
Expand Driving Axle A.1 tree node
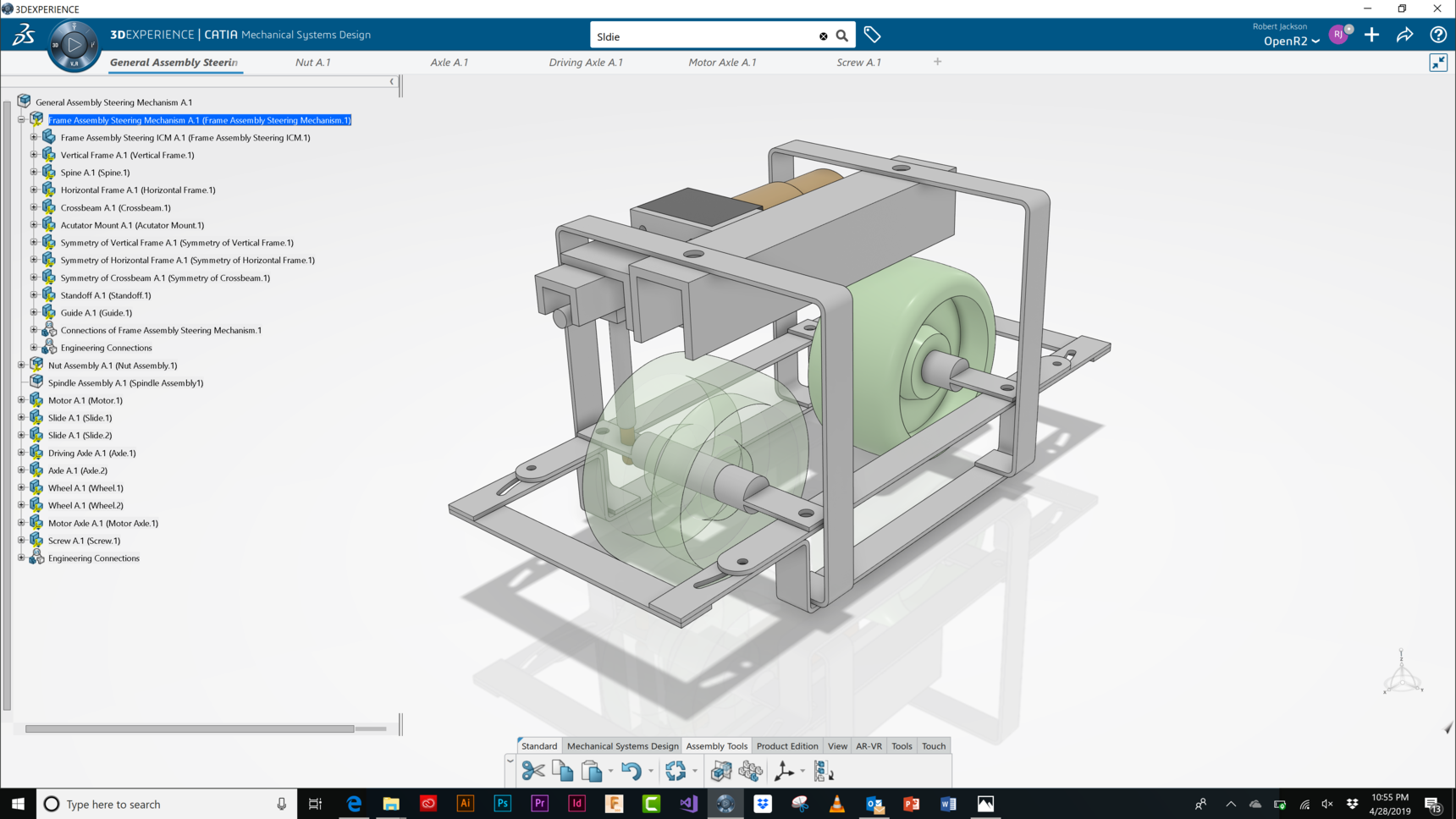pos(21,453)
